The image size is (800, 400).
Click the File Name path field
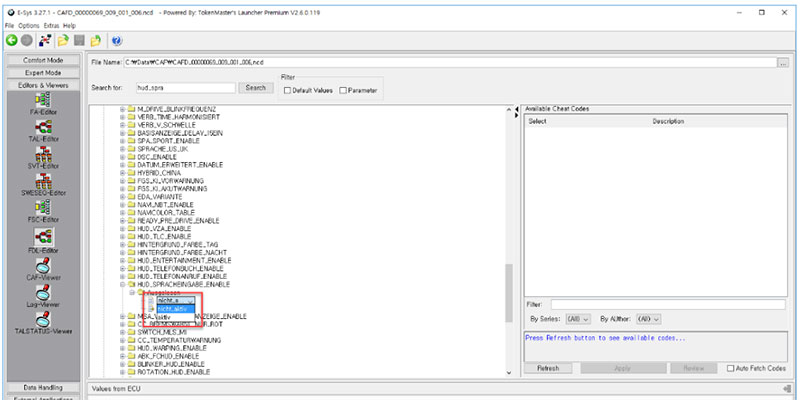pos(450,63)
